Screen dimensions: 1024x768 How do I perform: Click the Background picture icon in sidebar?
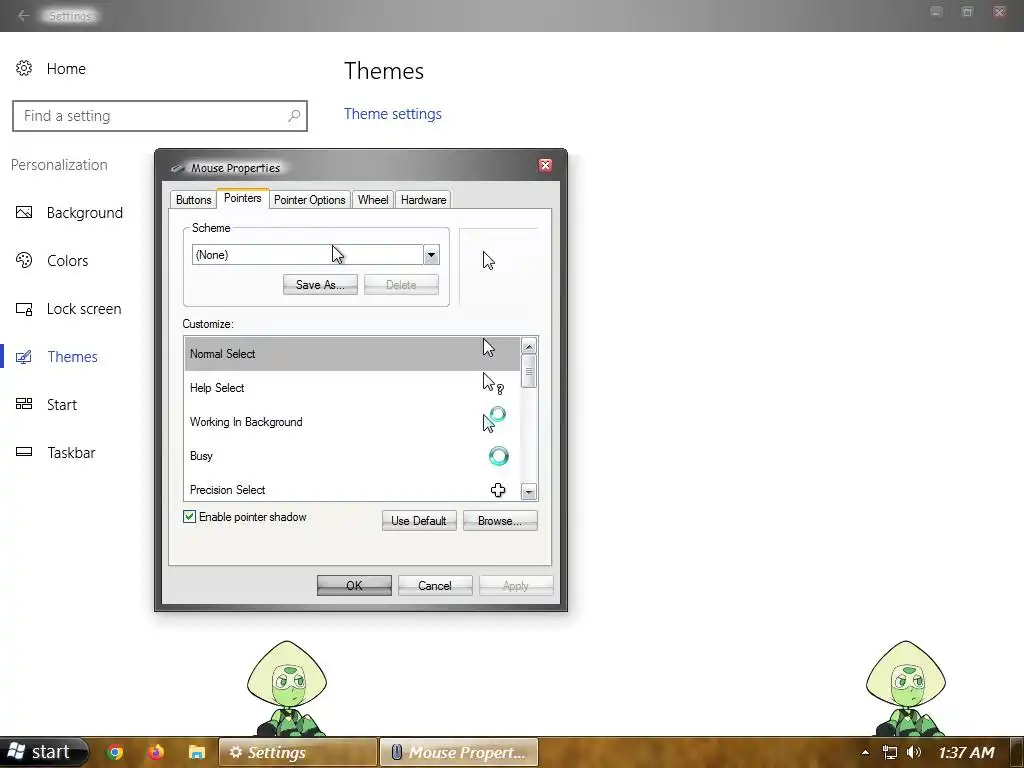coord(24,212)
